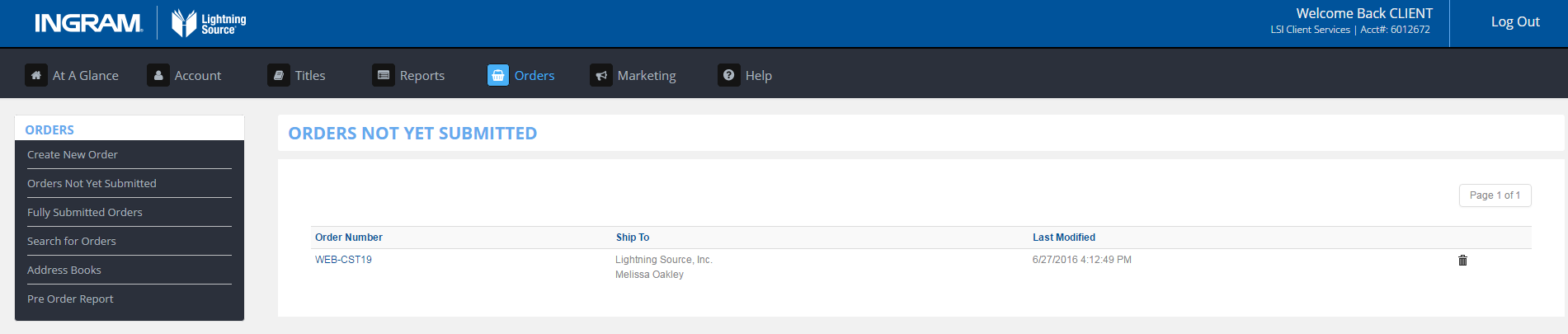1568x334 pixels.
Task: Open the Reports menu
Action: coord(421,75)
